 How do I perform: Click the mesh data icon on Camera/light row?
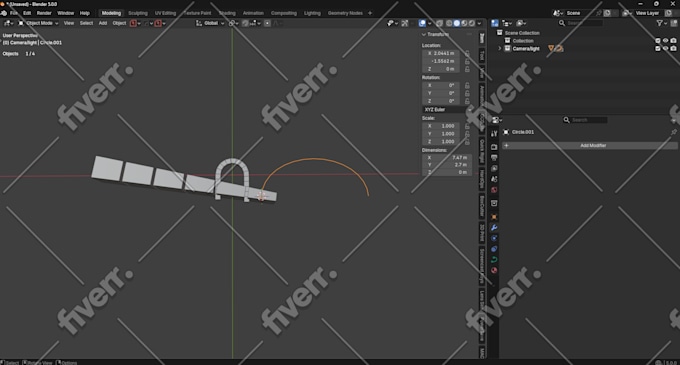click(x=551, y=48)
